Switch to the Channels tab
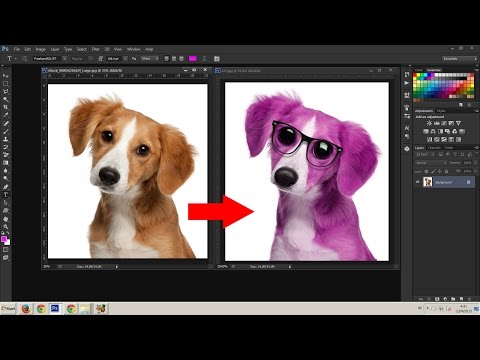480x360 pixels. [434, 148]
